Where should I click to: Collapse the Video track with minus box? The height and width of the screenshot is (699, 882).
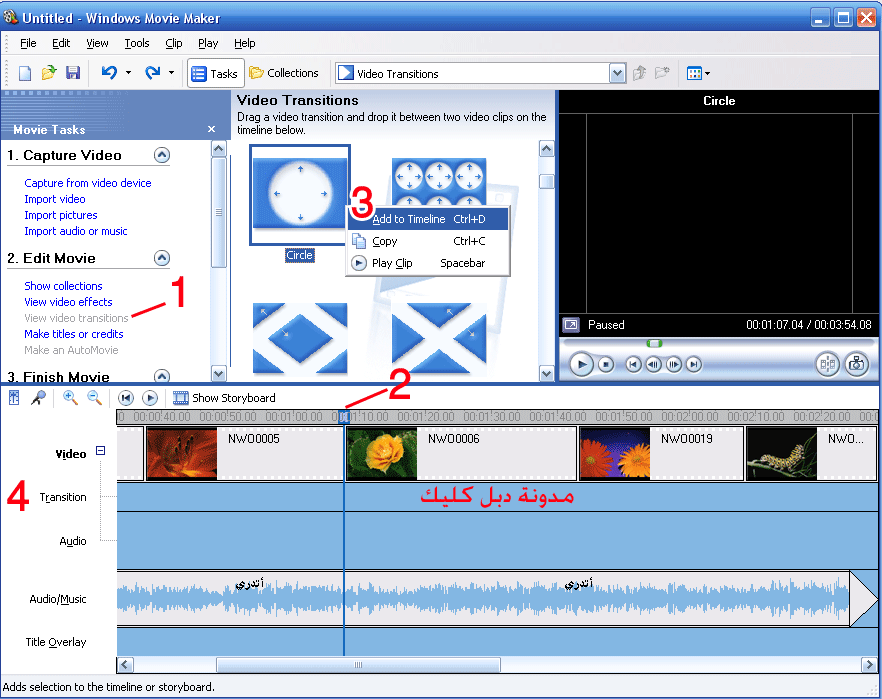100,450
